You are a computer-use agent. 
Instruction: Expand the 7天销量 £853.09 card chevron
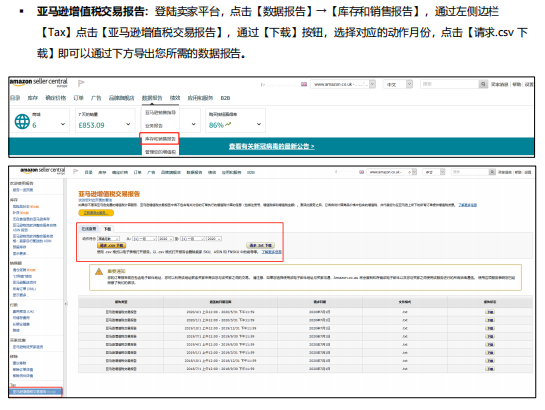tap(128, 124)
